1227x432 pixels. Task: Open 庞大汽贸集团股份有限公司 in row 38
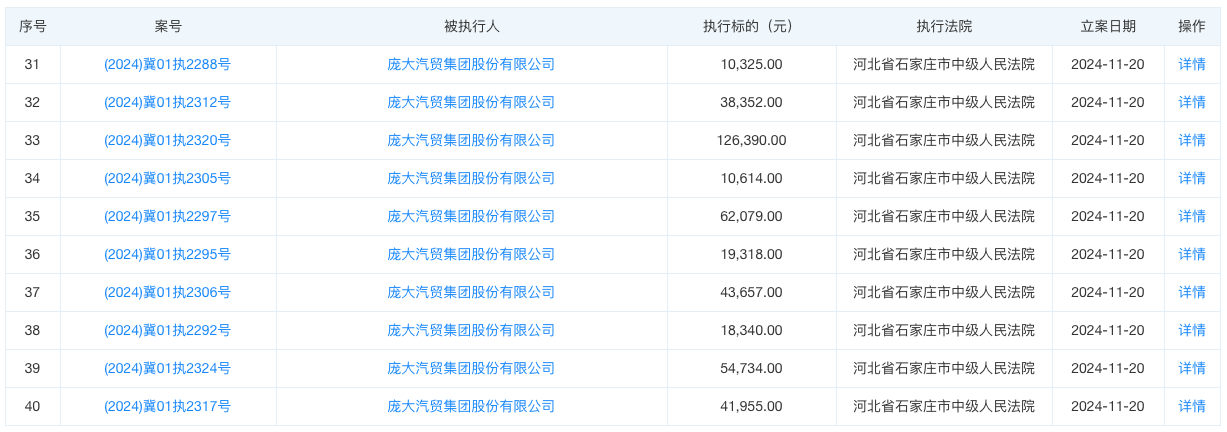coord(471,330)
